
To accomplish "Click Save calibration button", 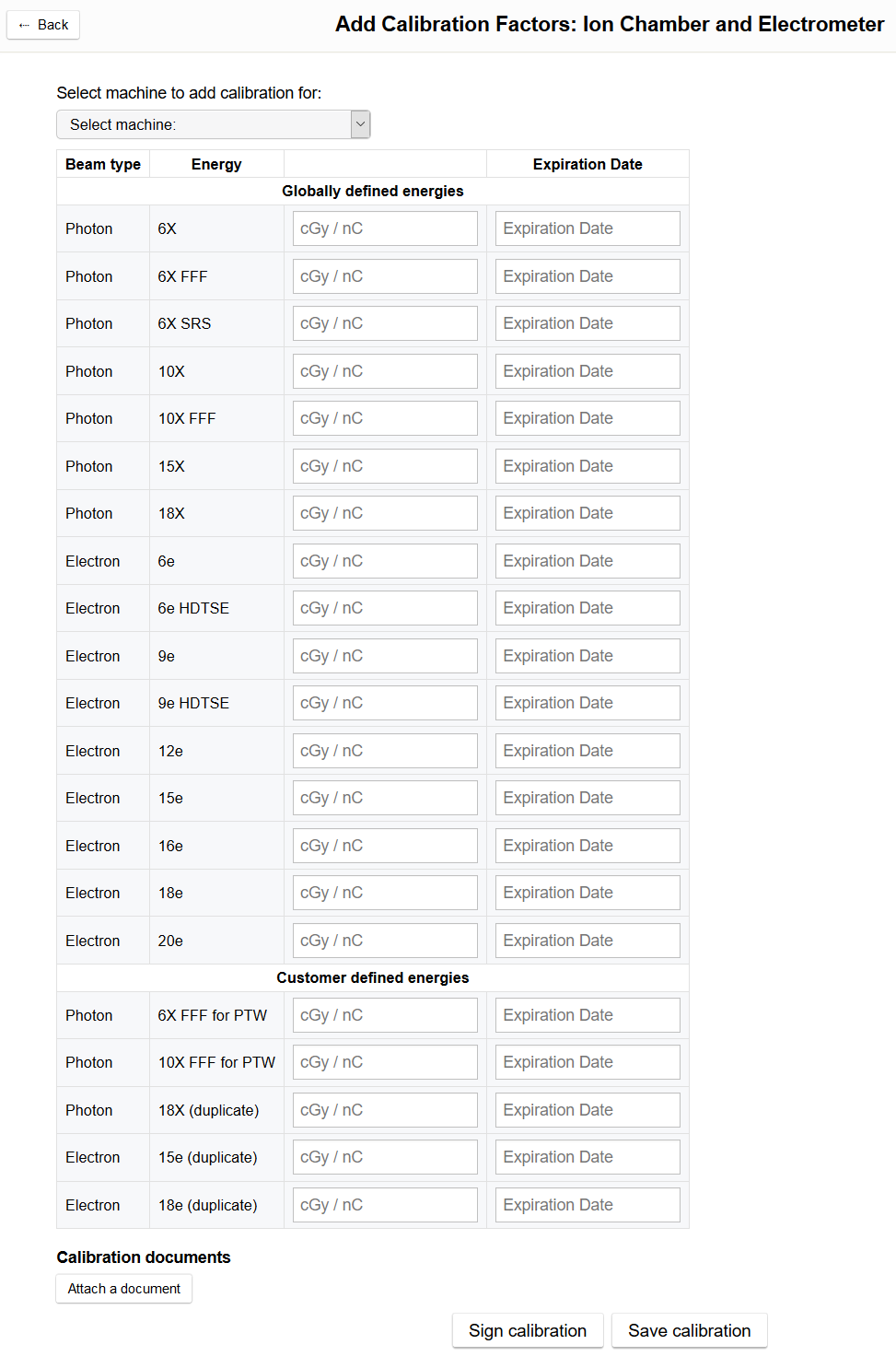I will pos(689,1330).
